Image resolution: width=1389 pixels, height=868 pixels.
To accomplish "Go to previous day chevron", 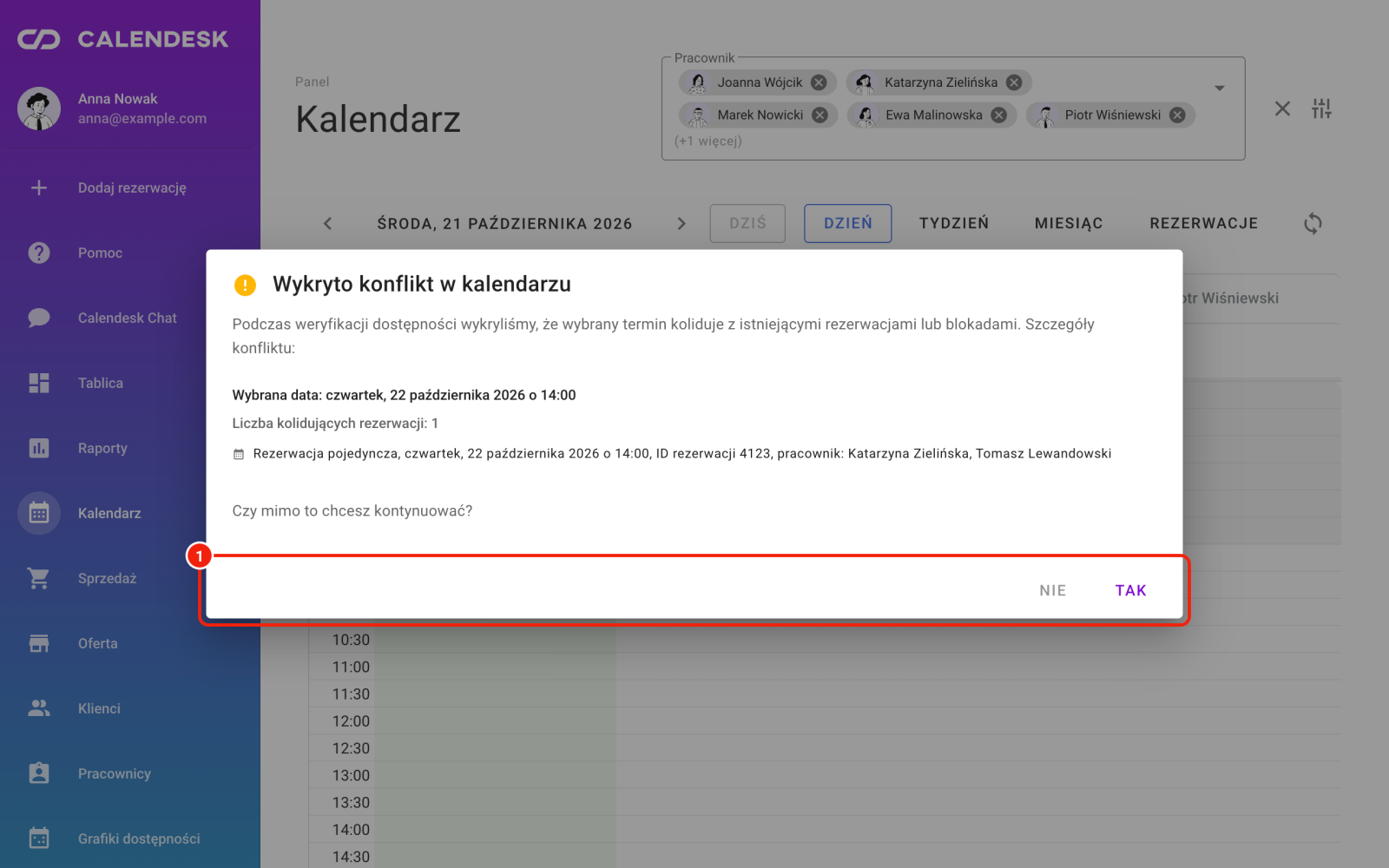I will (x=327, y=223).
